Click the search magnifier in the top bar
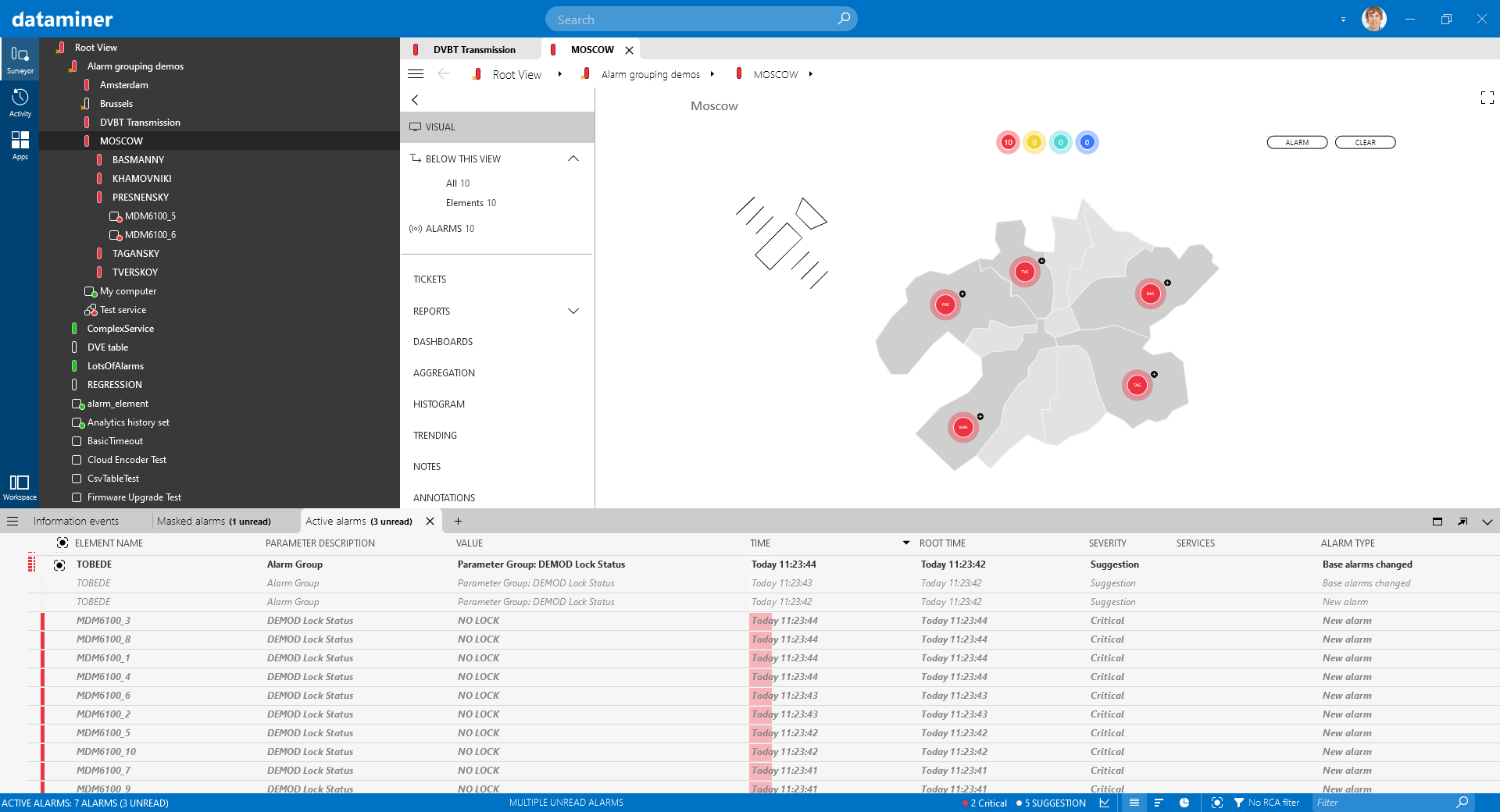 [x=844, y=18]
